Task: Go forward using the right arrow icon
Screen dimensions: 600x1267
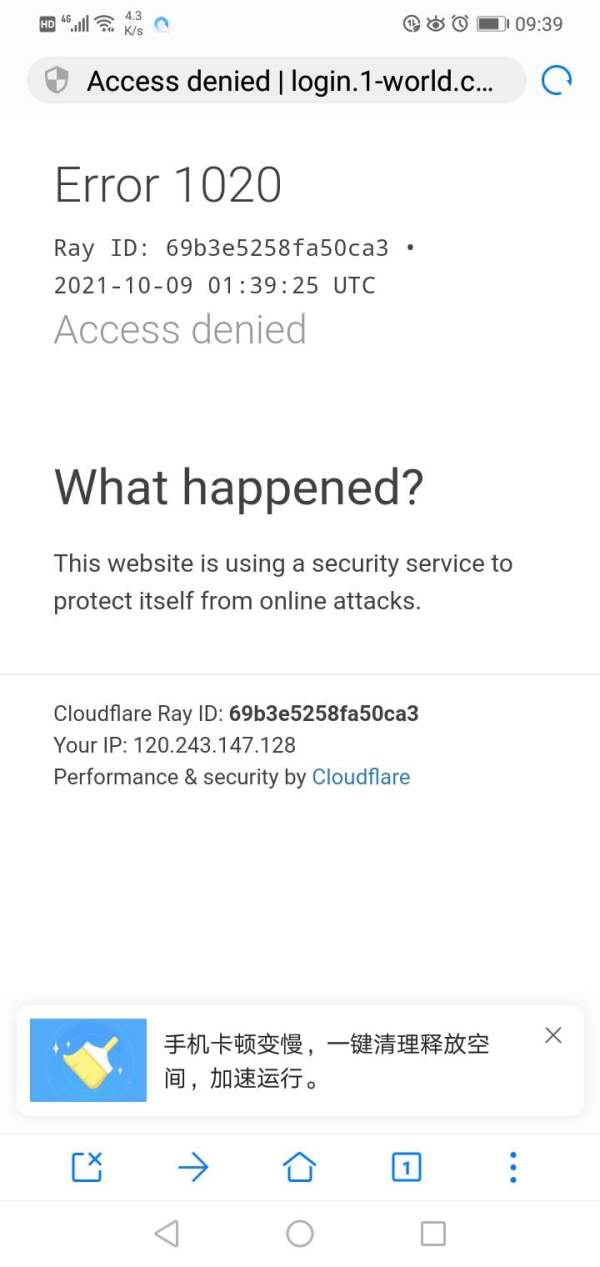Action: point(193,1167)
